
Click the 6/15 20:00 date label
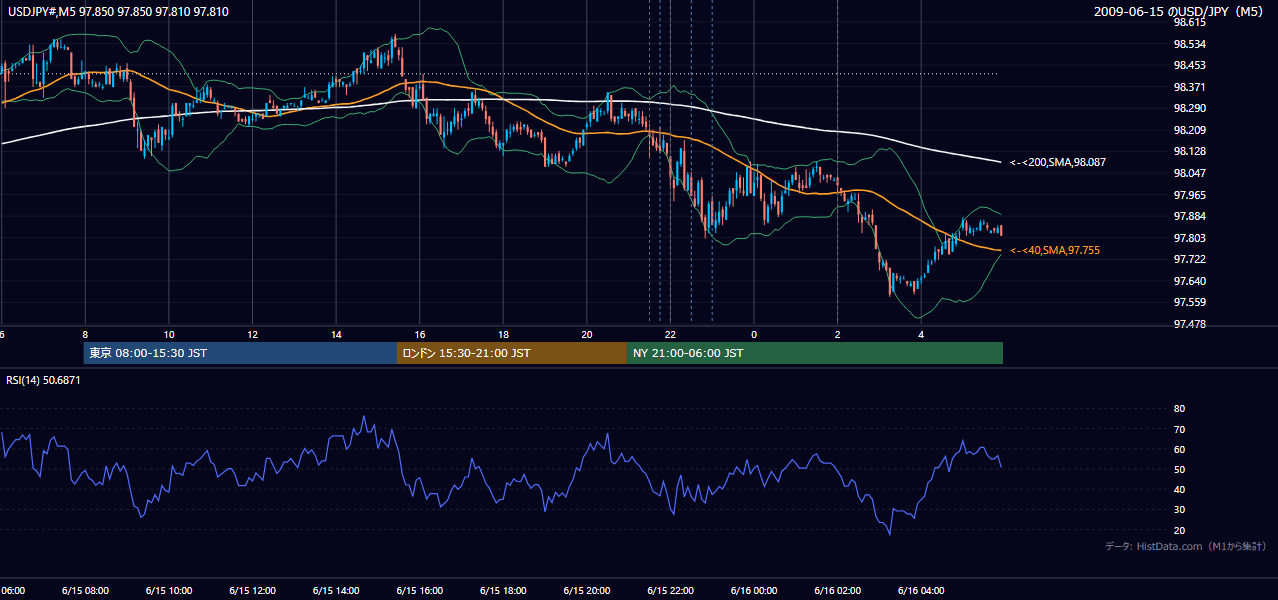(x=587, y=590)
